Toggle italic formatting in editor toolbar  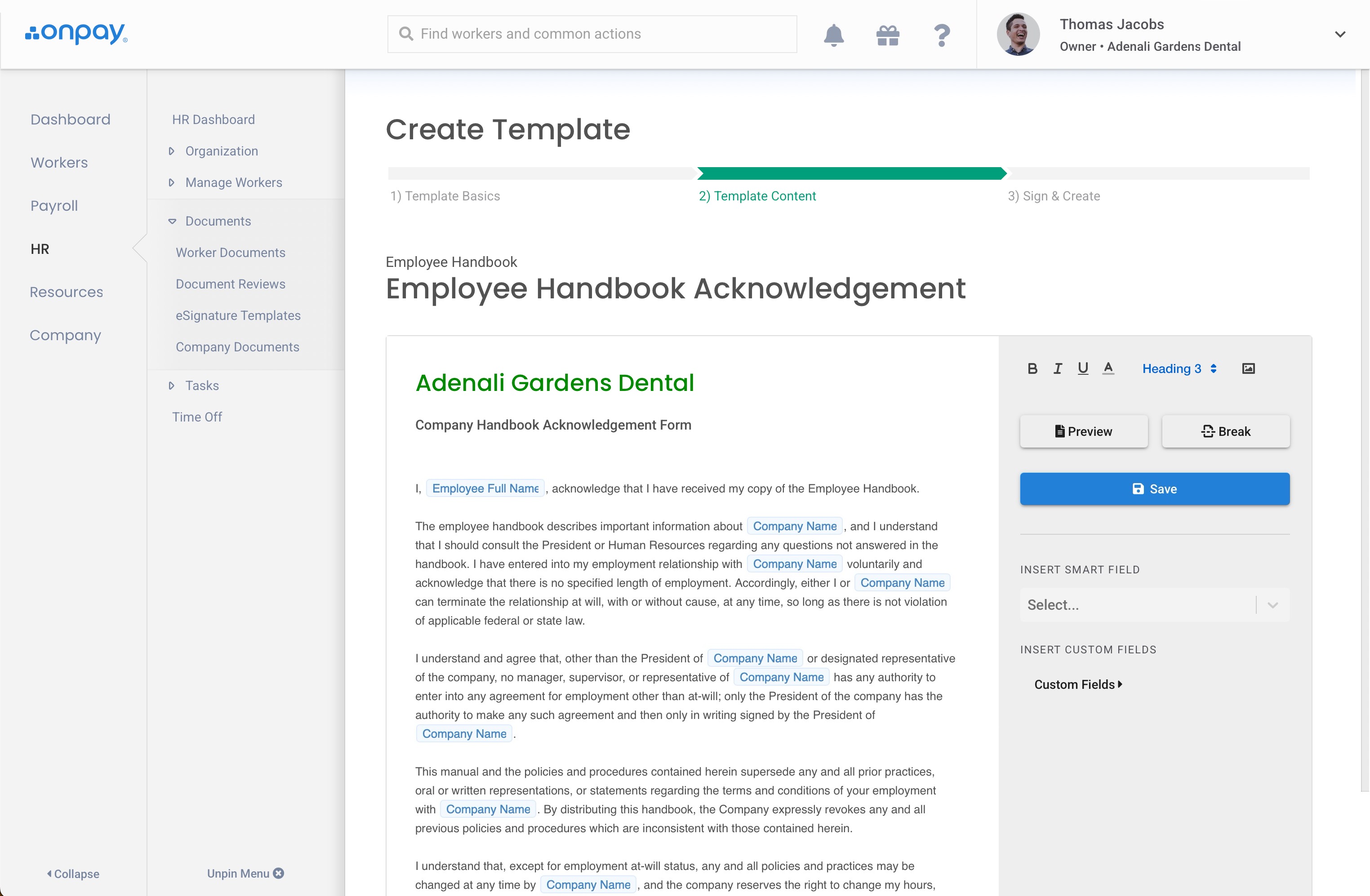pos(1058,369)
